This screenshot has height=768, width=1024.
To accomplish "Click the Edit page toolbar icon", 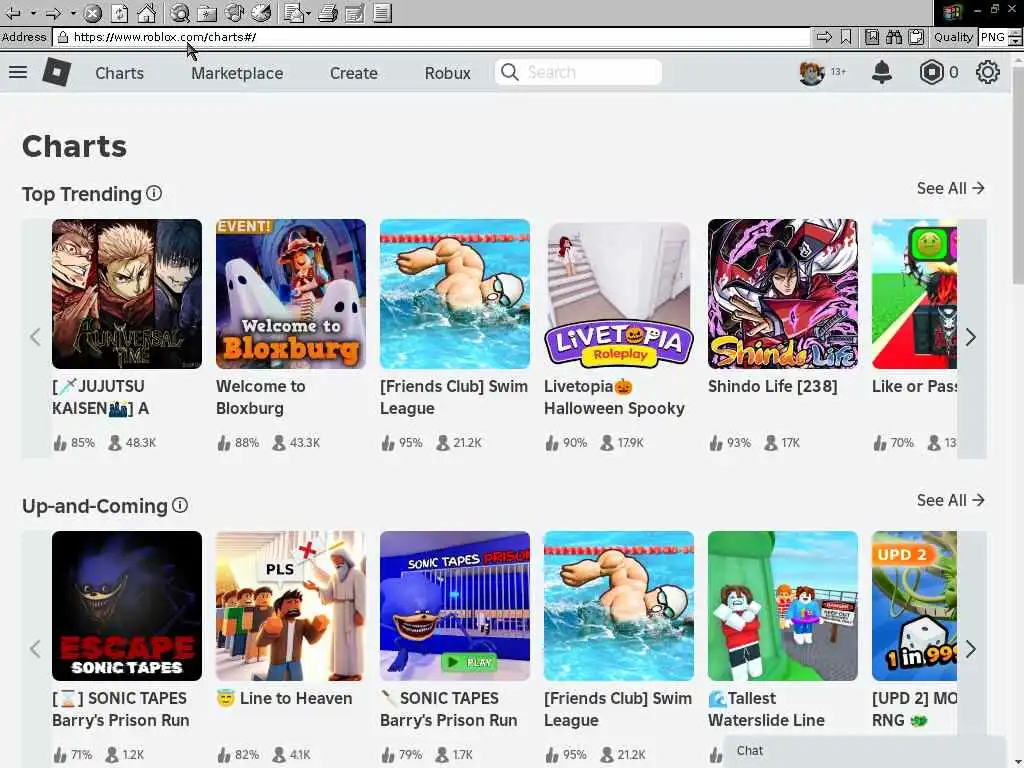I will pos(355,12).
